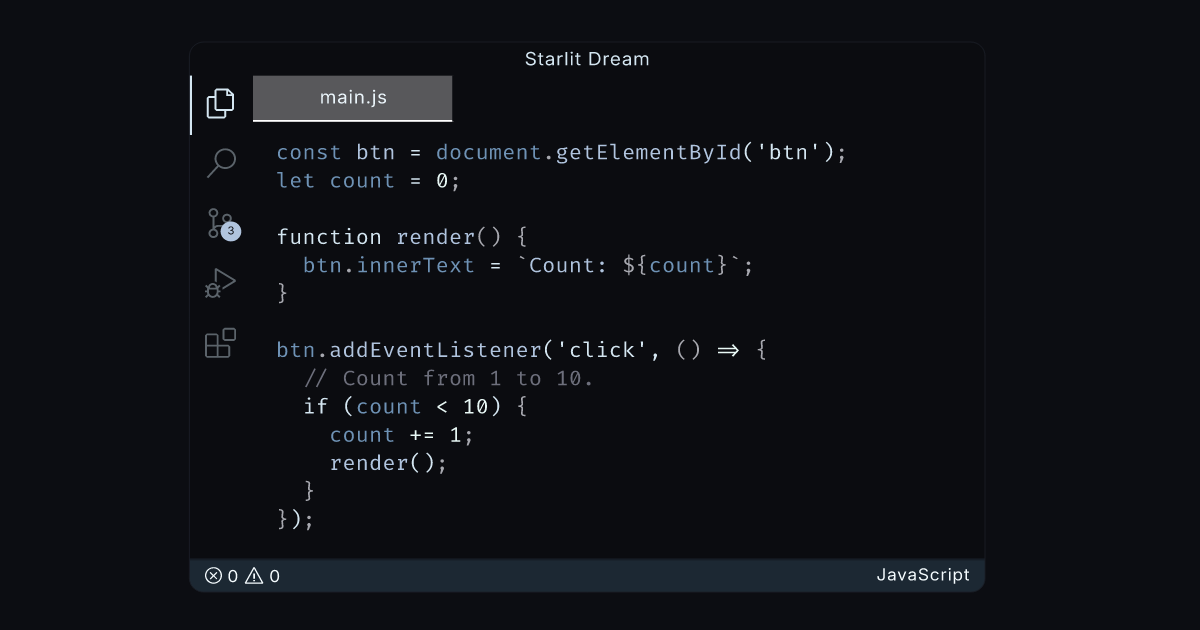Open the Extensions blocks icon
Image resolution: width=1200 pixels, height=630 pixels.
220,343
